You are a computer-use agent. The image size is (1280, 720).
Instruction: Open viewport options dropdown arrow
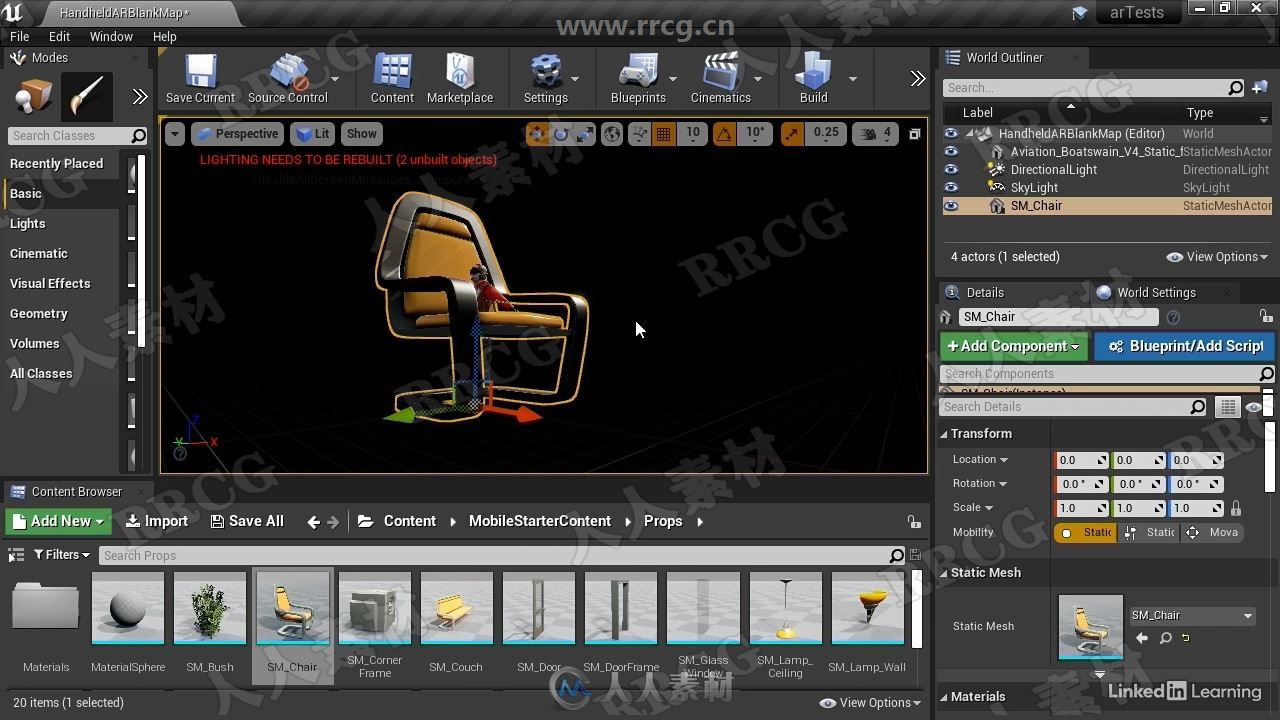point(175,133)
